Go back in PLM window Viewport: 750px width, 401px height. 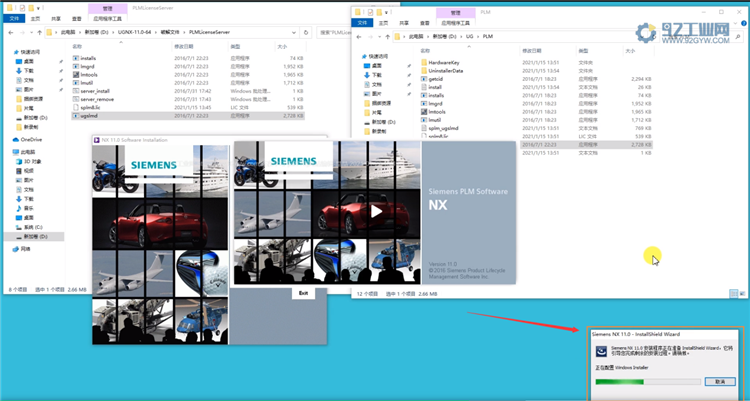point(359,36)
